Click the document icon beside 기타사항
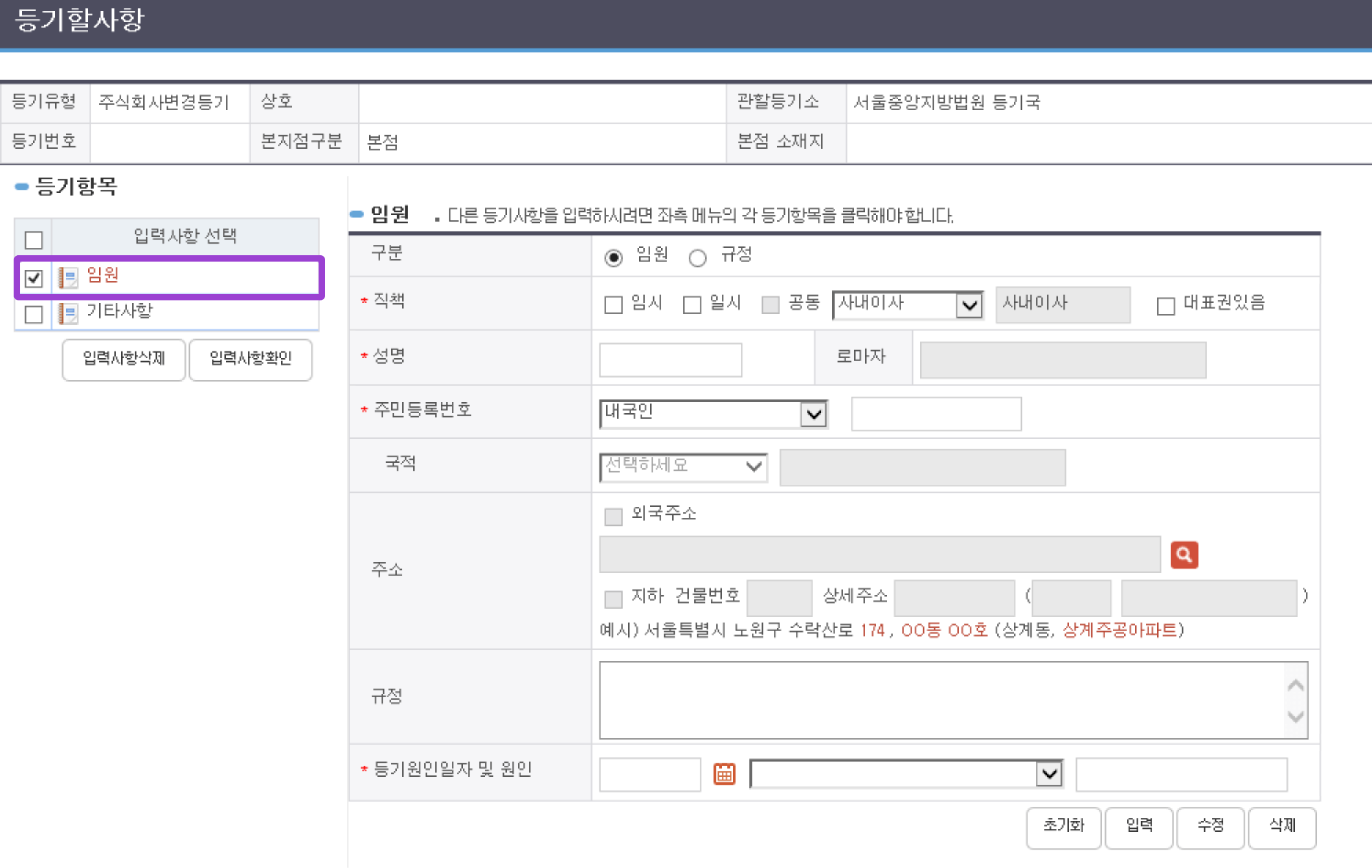 pos(69,312)
